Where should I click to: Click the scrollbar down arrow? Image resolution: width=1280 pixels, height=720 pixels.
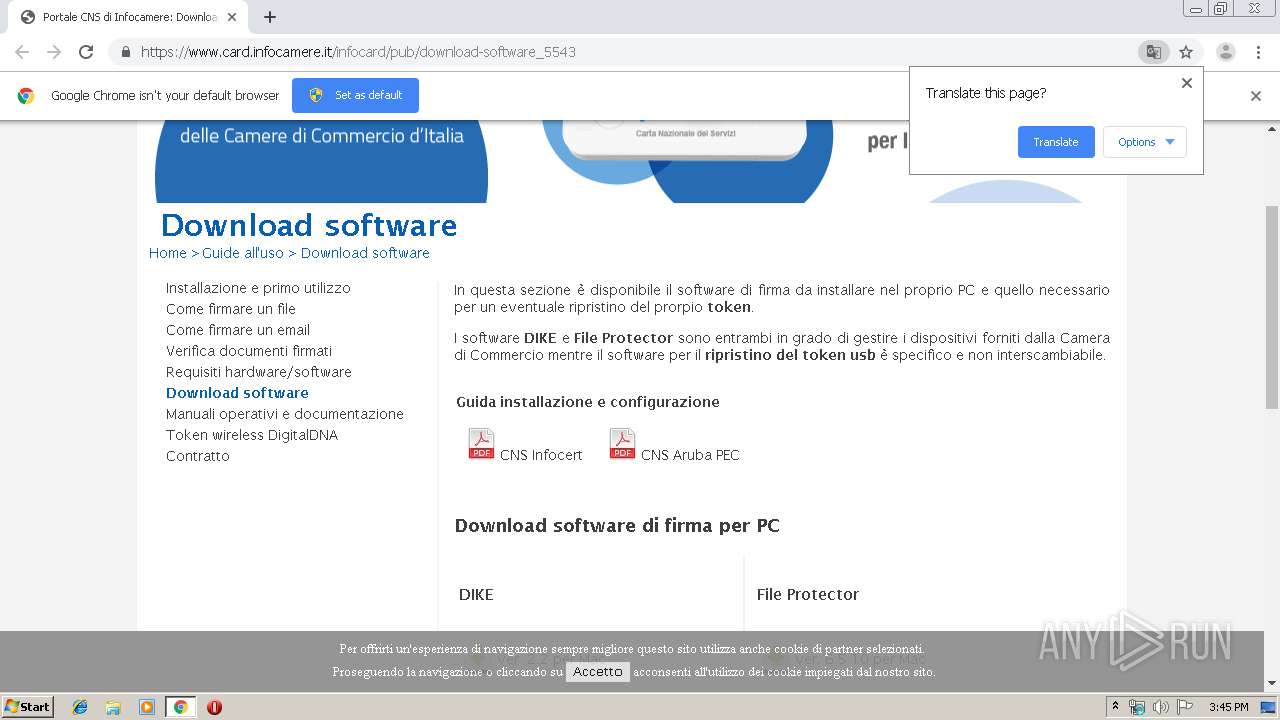1272,683
